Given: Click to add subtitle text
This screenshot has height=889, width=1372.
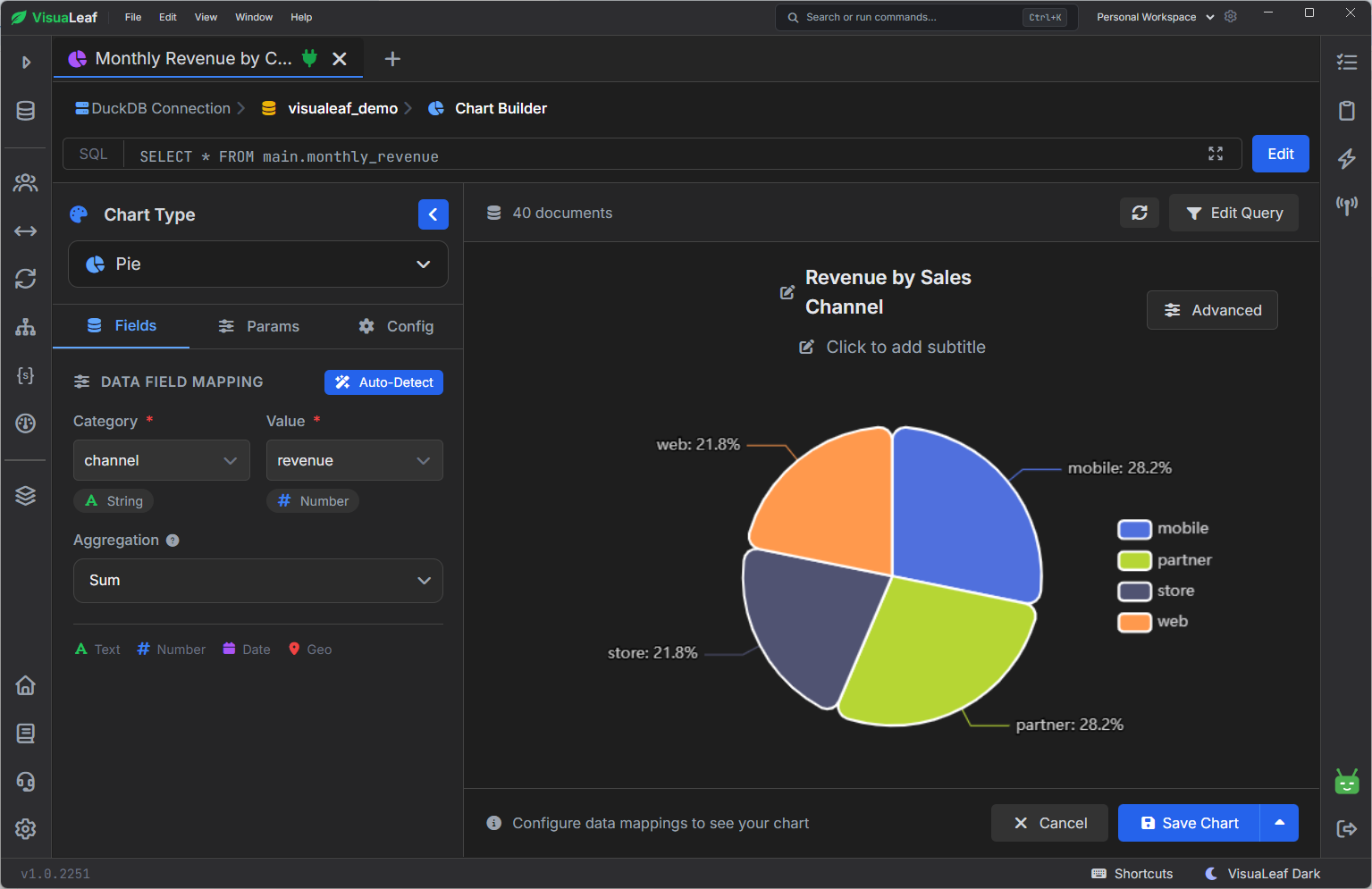Looking at the screenshot, I should click(905, 348).
